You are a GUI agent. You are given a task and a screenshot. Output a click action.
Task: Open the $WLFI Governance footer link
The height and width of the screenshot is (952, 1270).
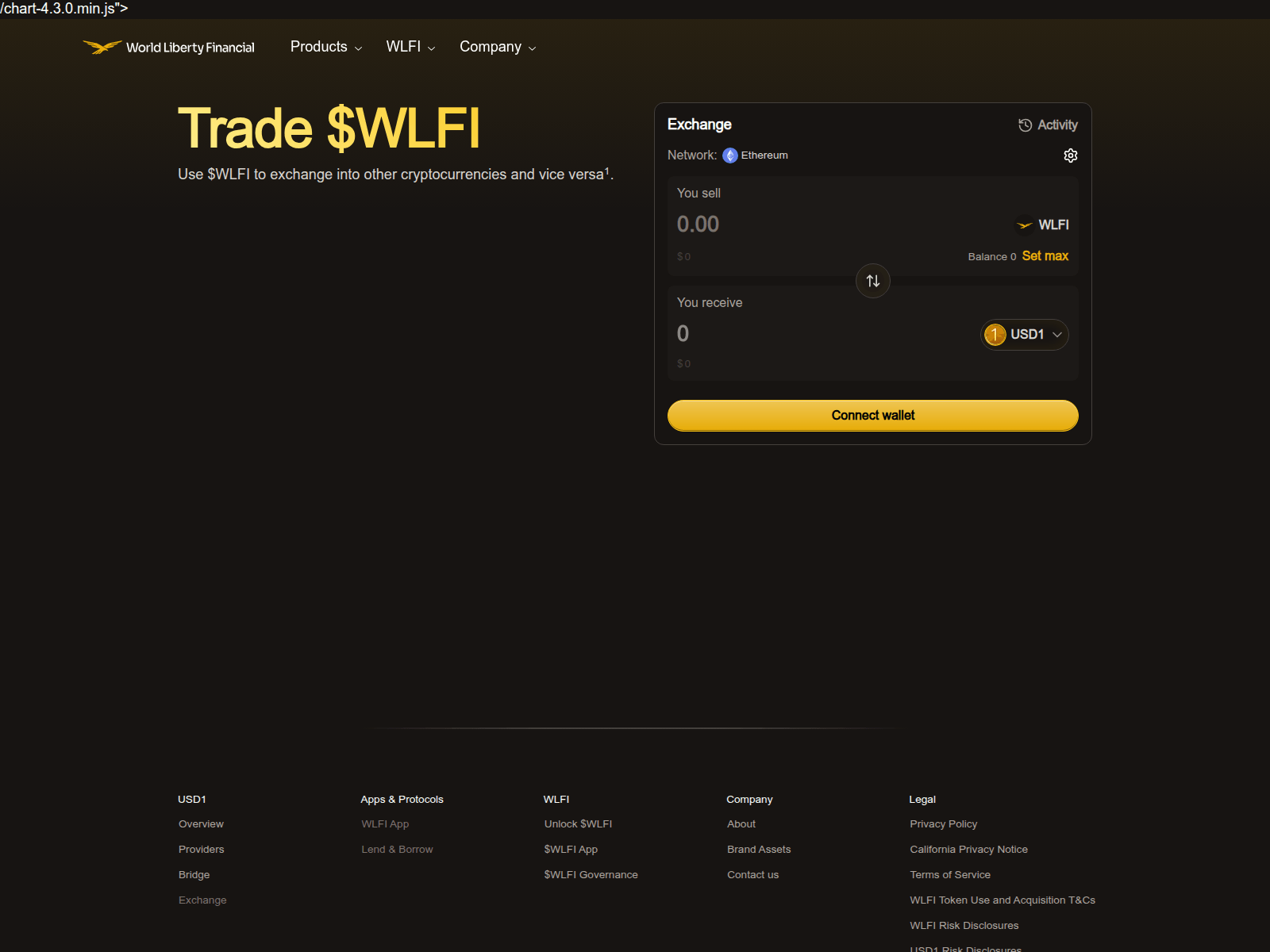[x=591, y=875]
